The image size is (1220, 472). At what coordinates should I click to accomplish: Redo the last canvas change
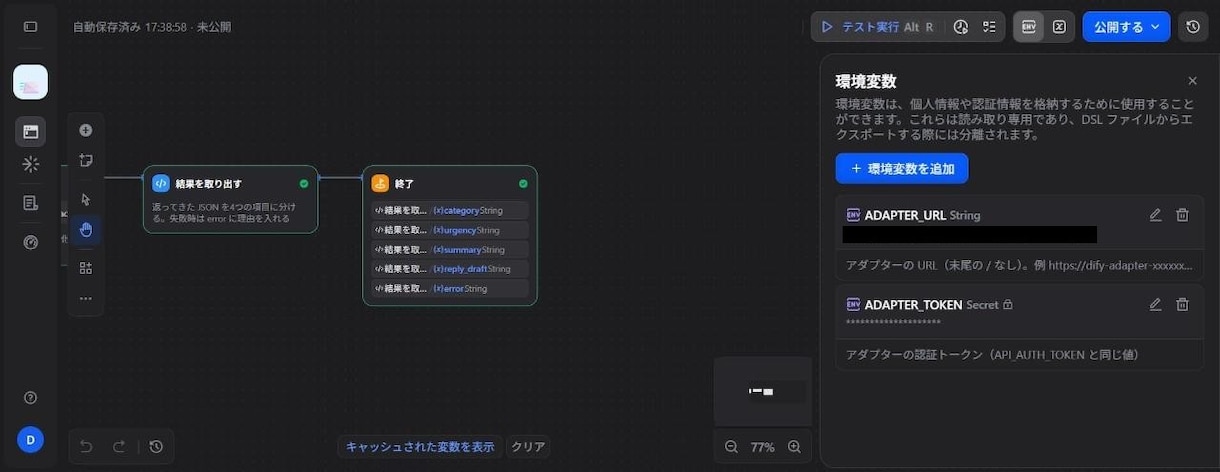click(119, 446)
